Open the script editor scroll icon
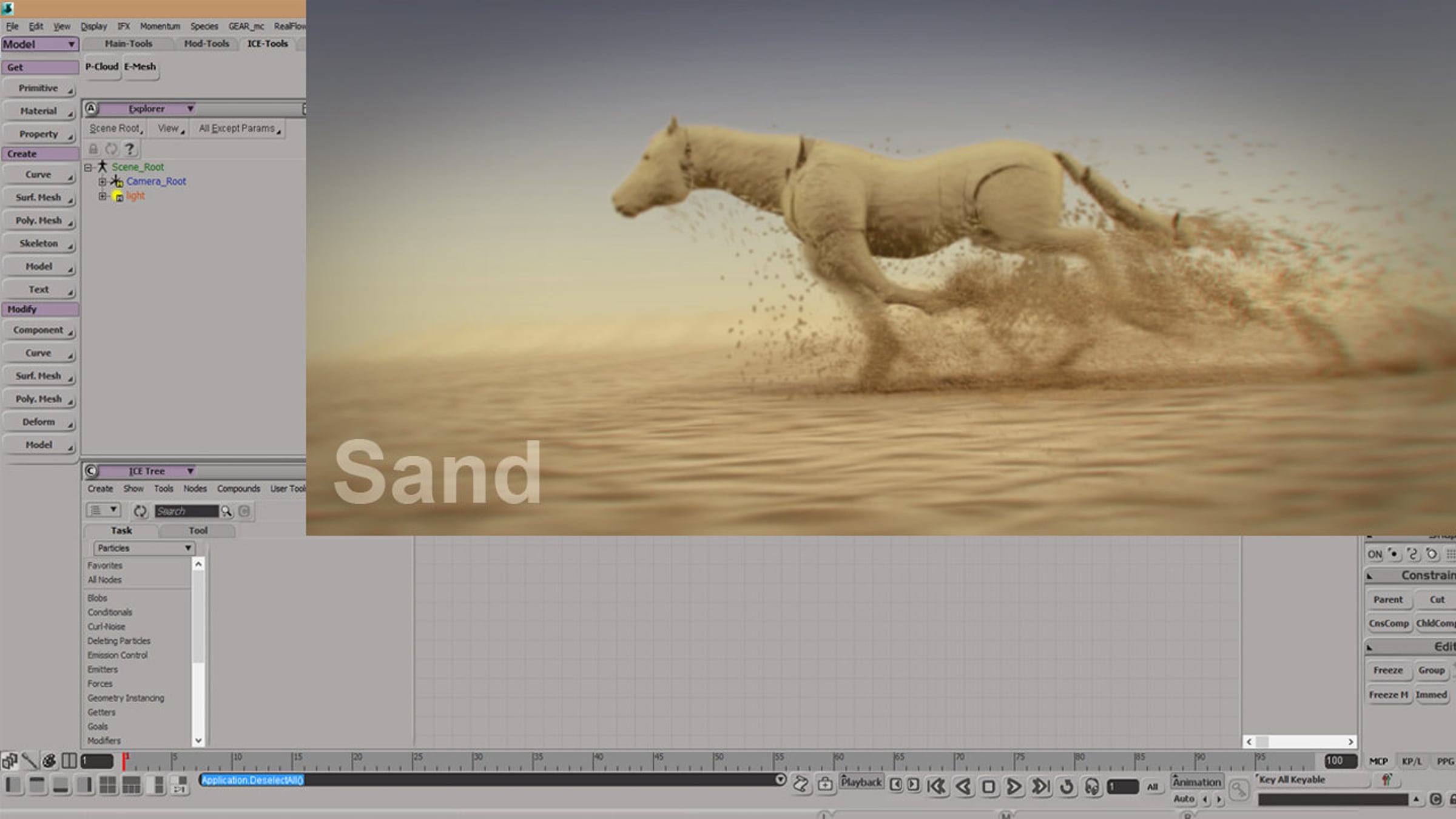This screenshot has width=1456, height=819. (x=801, y=784)
